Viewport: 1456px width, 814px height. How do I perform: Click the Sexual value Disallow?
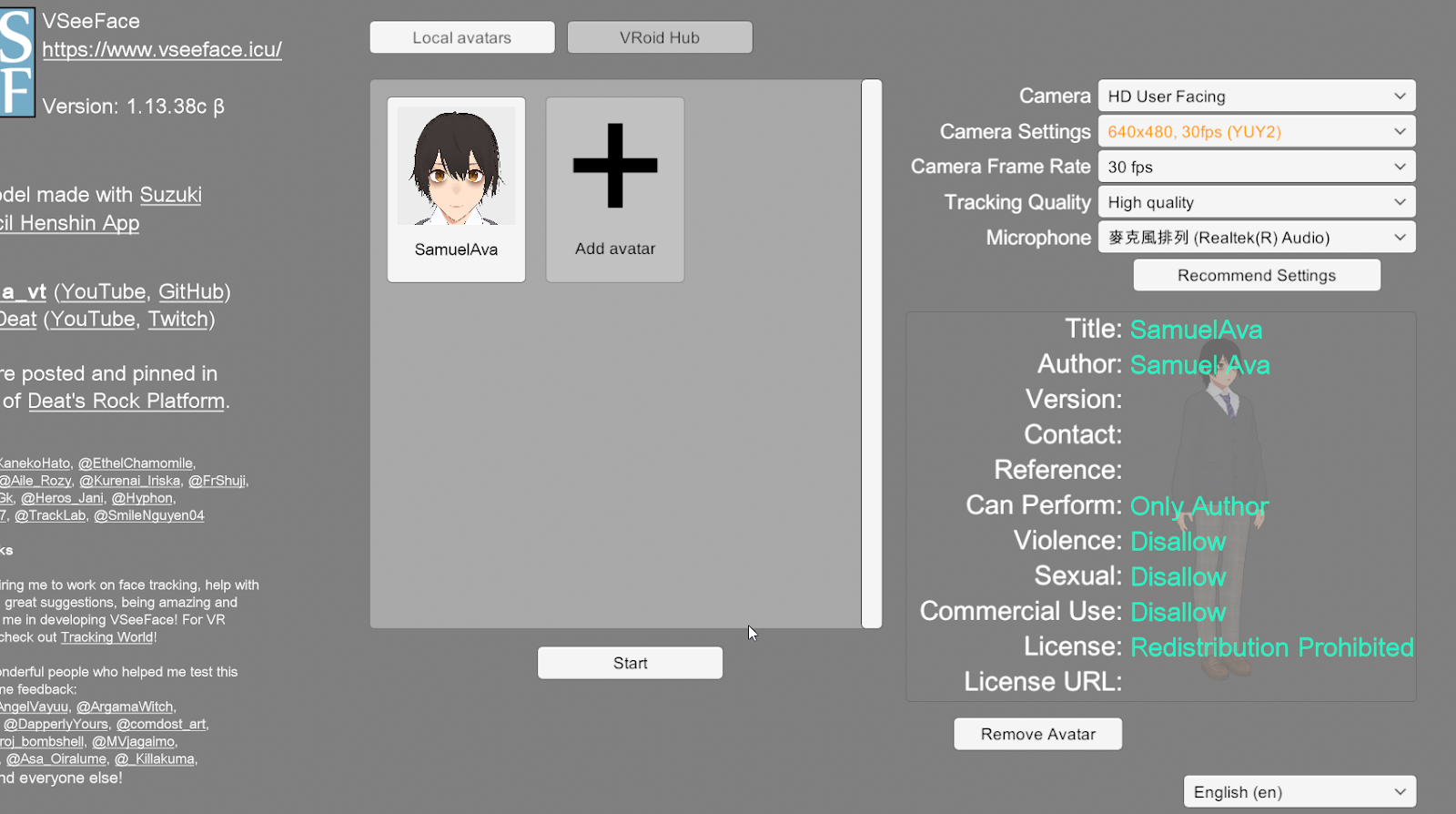pyautogui.click(x=1178, y=577)
